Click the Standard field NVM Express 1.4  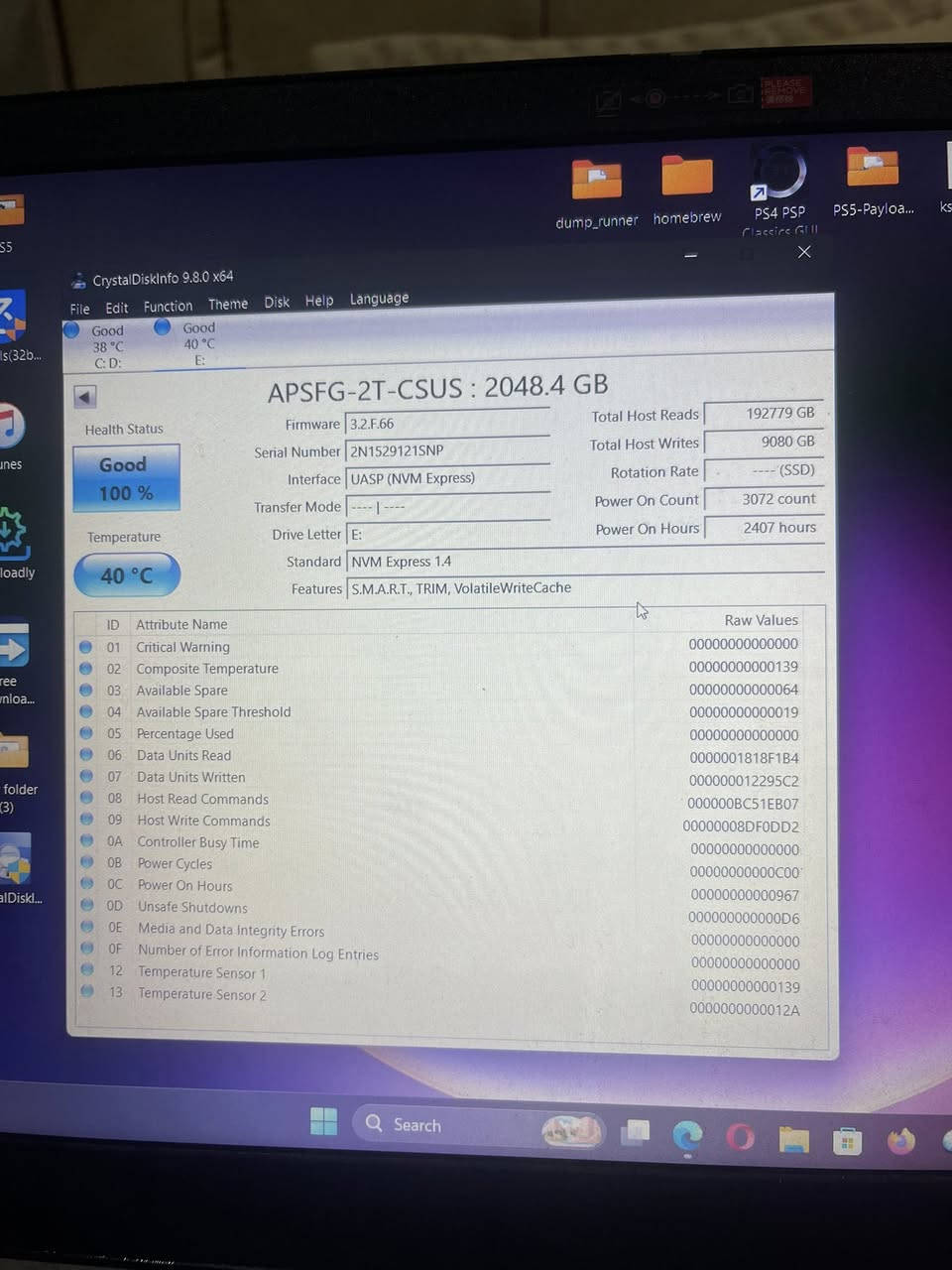[x=585, y=561]
